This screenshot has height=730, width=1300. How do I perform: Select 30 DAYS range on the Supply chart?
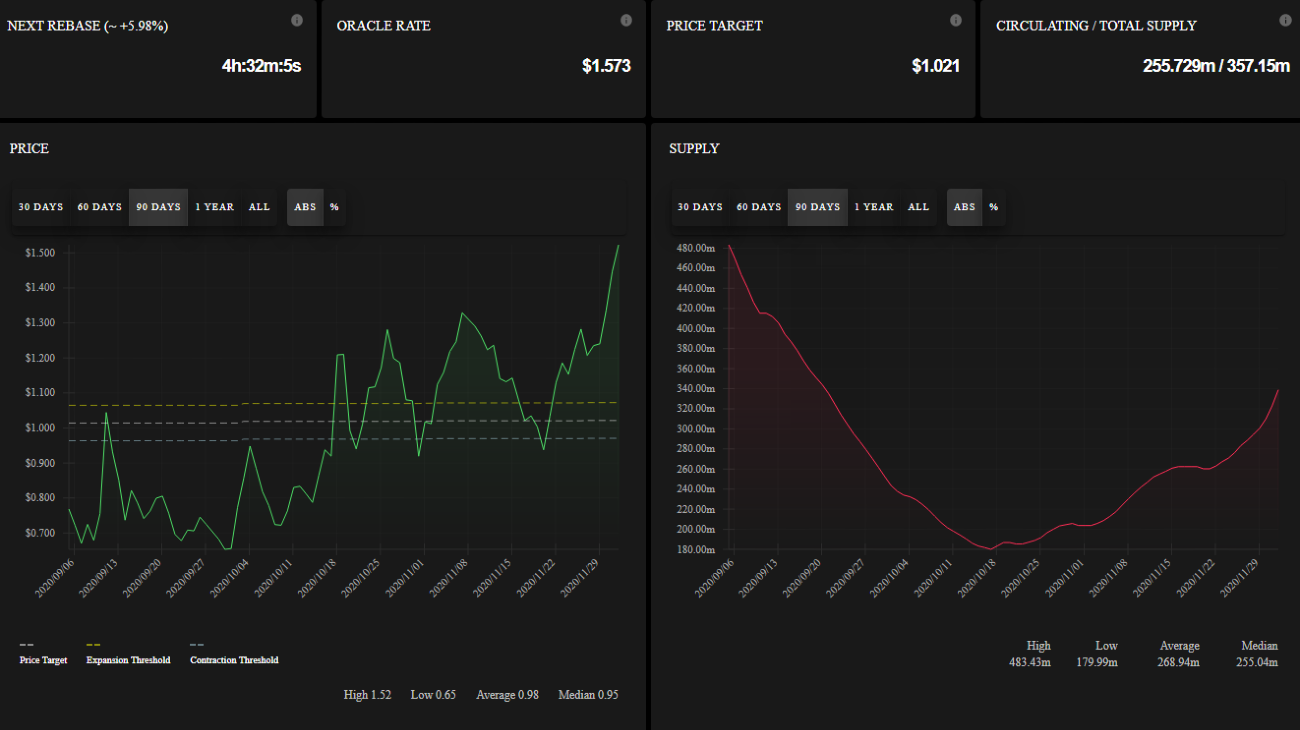pyautogui.click(x=700, y=207)
